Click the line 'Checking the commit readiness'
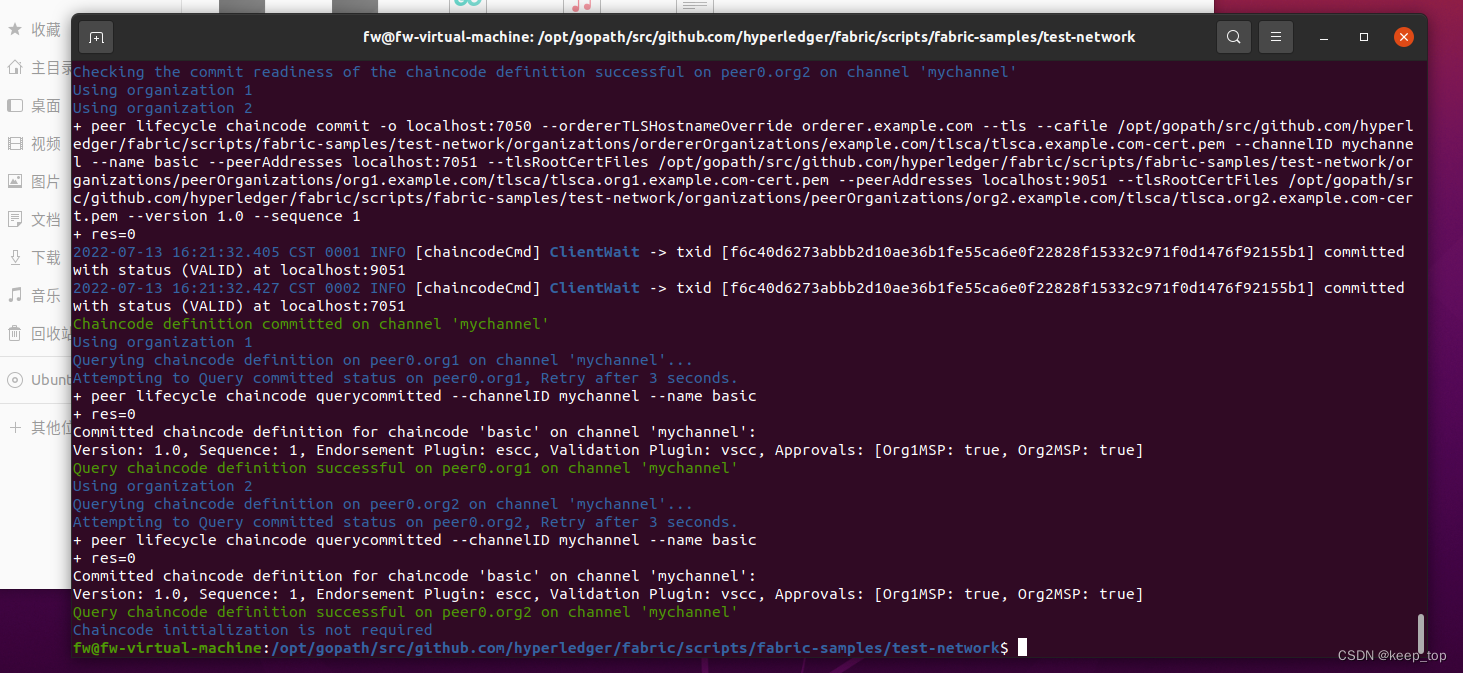Screen dimensions: 1463x673 pos(545,72)
